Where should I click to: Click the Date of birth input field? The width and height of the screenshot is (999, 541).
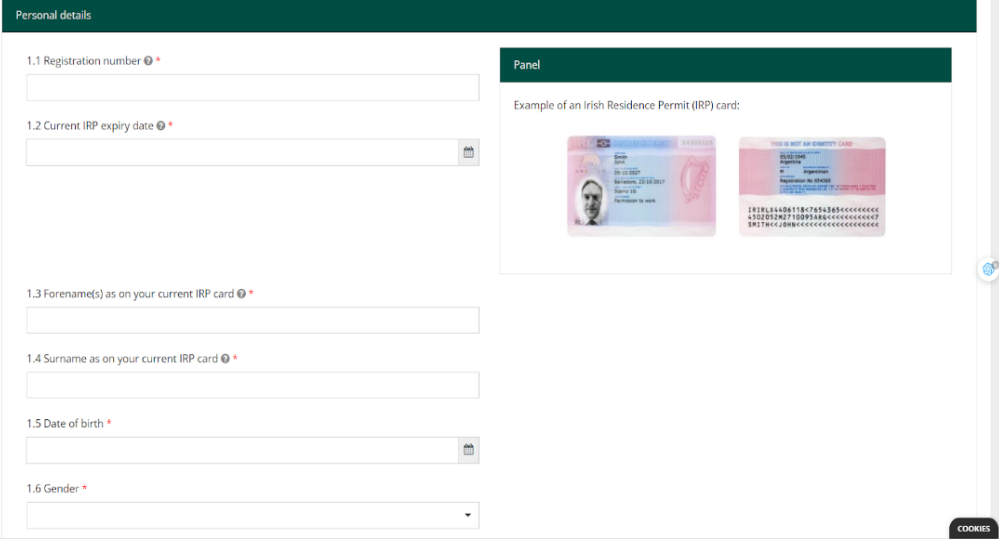coord(240,450)
